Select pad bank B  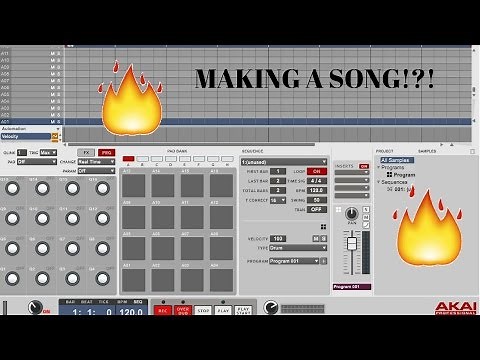point(142,159)
